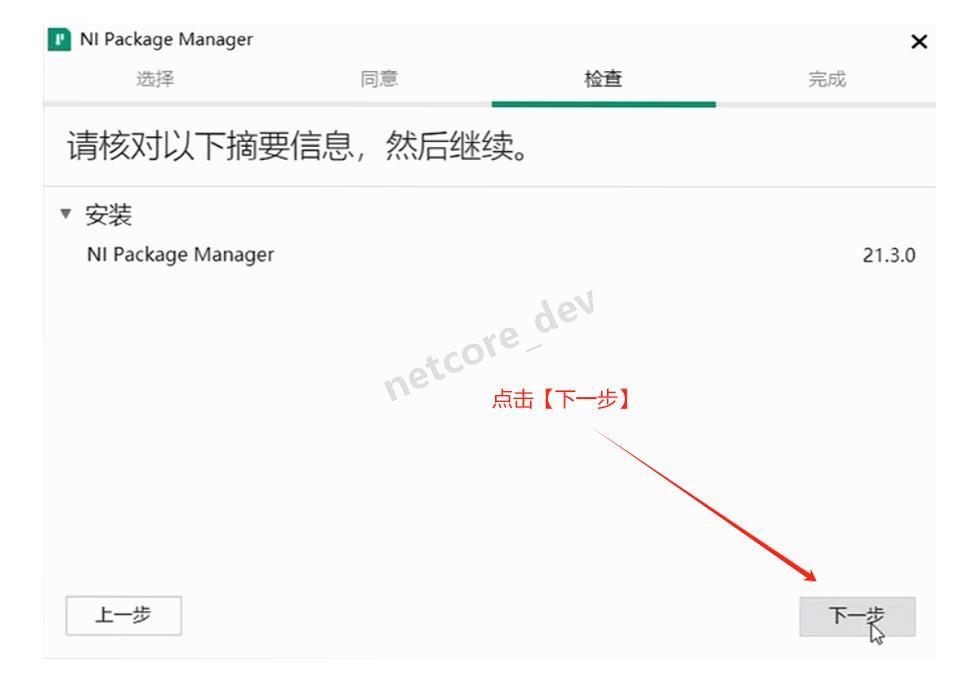
Task: Click the NI Package Manager title bar text
Action: tap(166, 39)
